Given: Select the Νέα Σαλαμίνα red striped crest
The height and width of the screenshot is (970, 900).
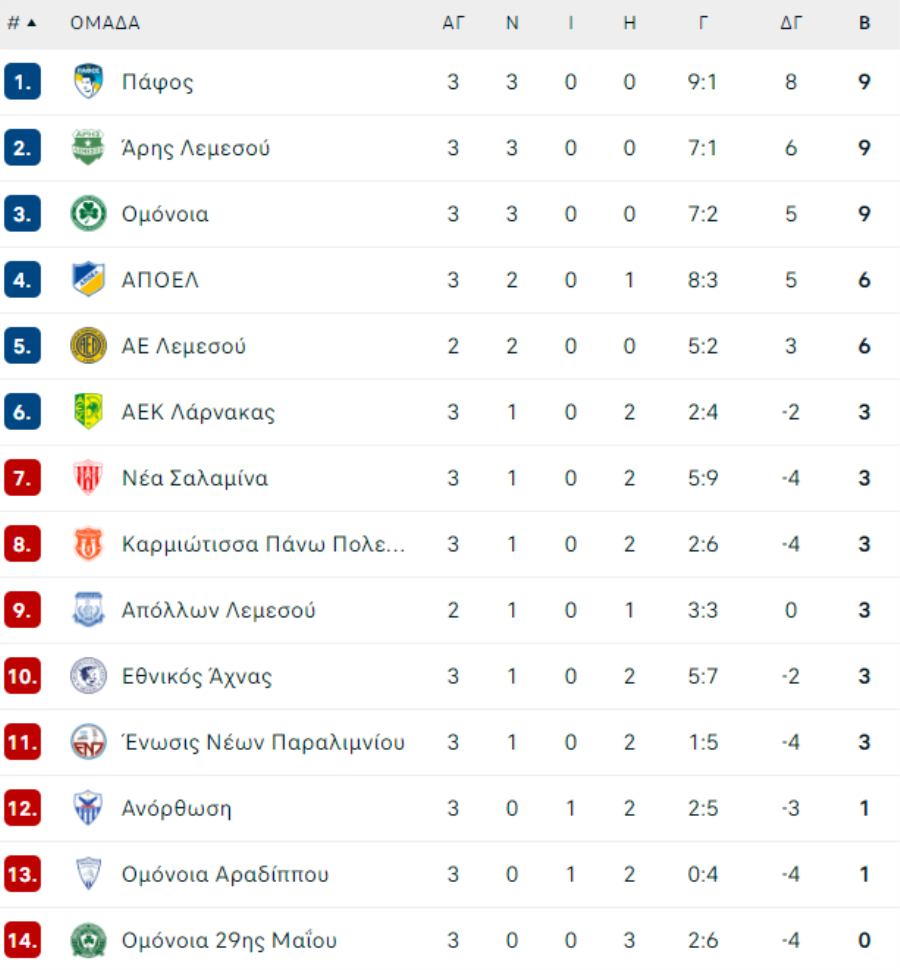Looking at the screenshot, I should pos(88,478).
